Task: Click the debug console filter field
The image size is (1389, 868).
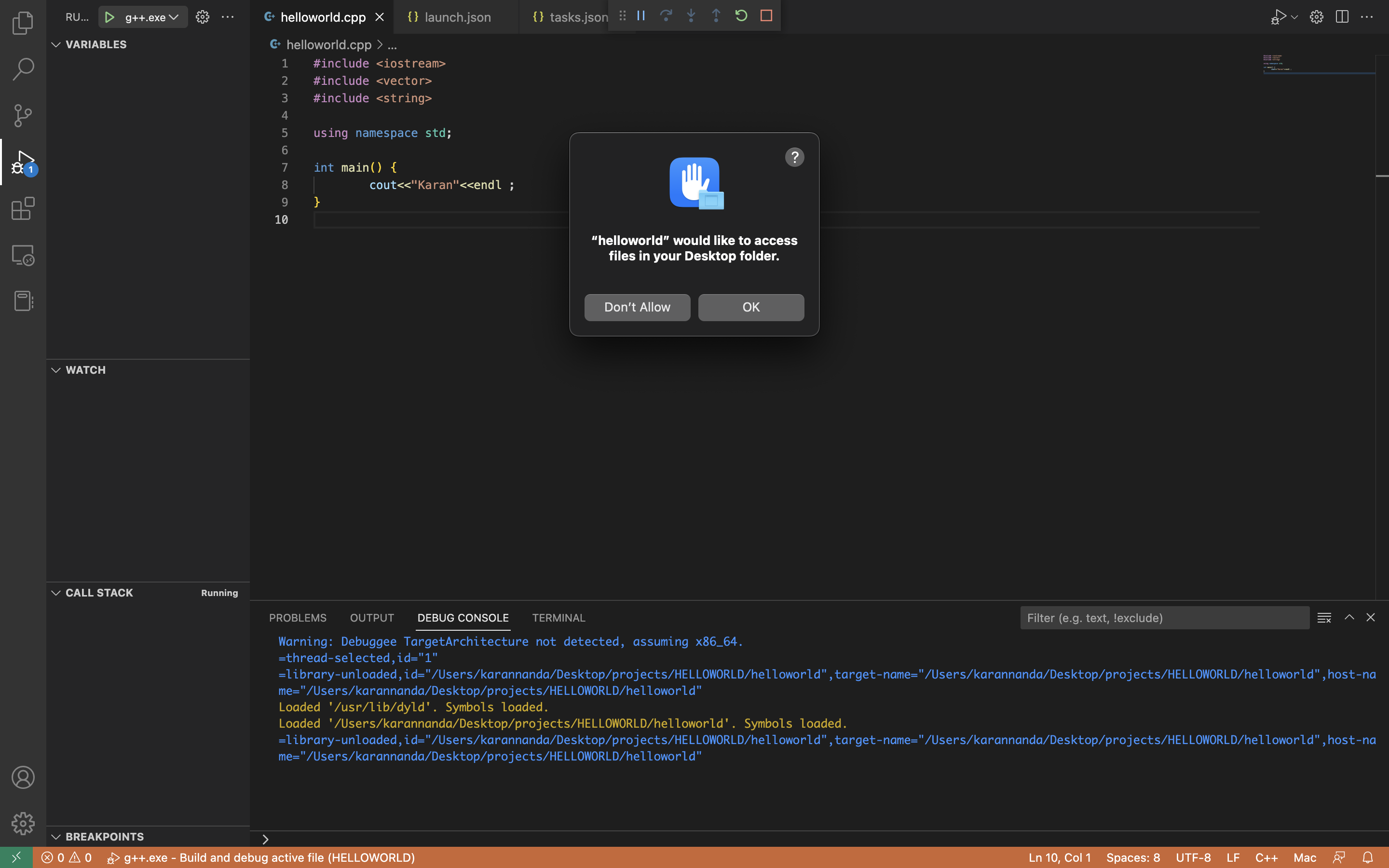Action: click(1165, 618)
